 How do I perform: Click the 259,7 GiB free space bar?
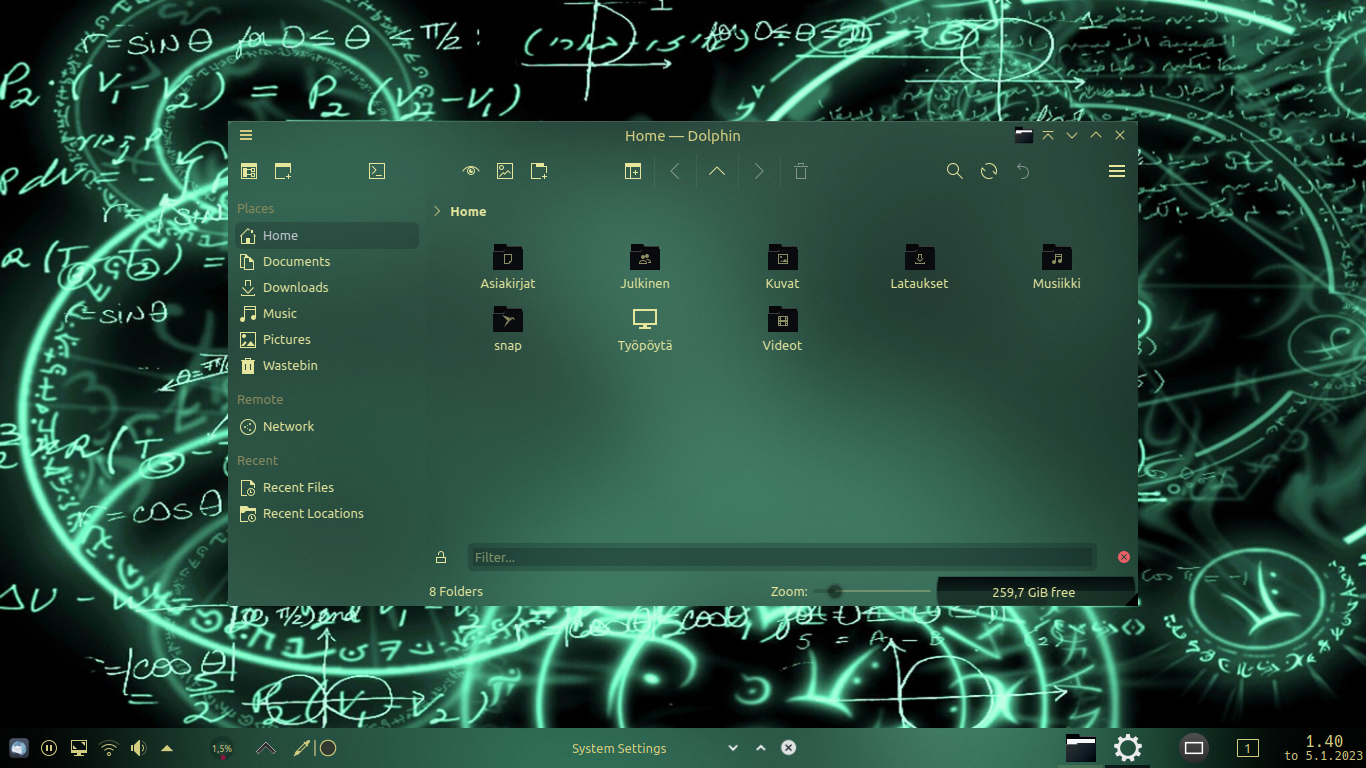point(1035,592)
